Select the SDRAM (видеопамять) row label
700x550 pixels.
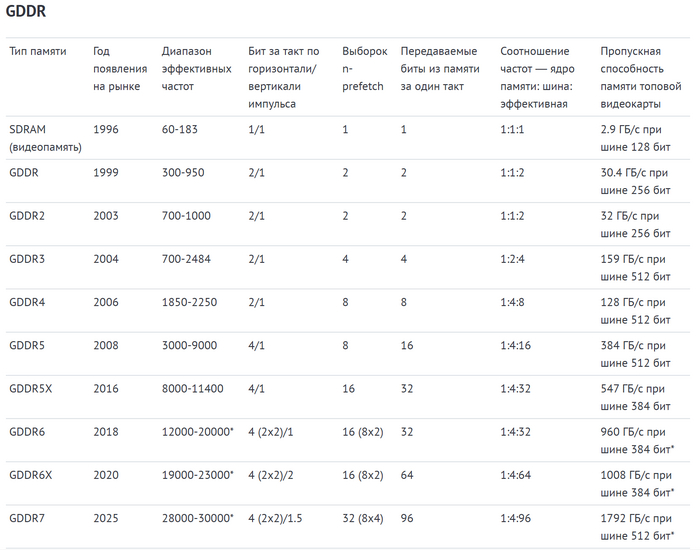(45, 138)
